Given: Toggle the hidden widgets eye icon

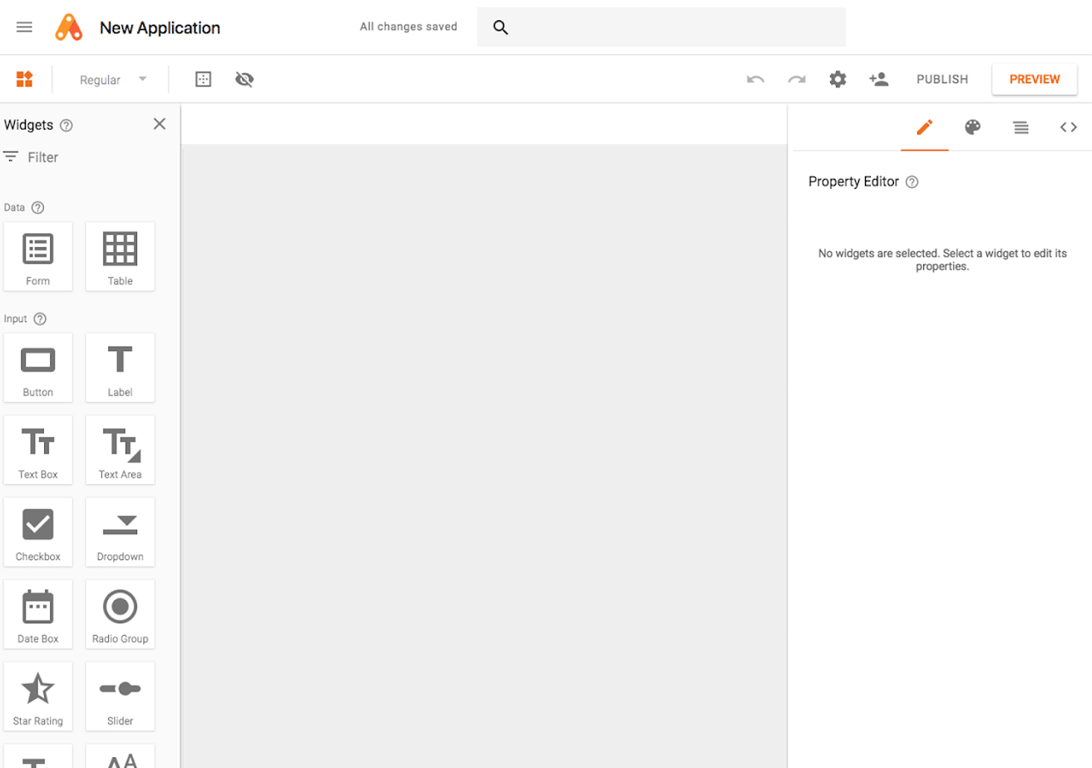Looking at the screenshot, I should [x=244, y=79].
